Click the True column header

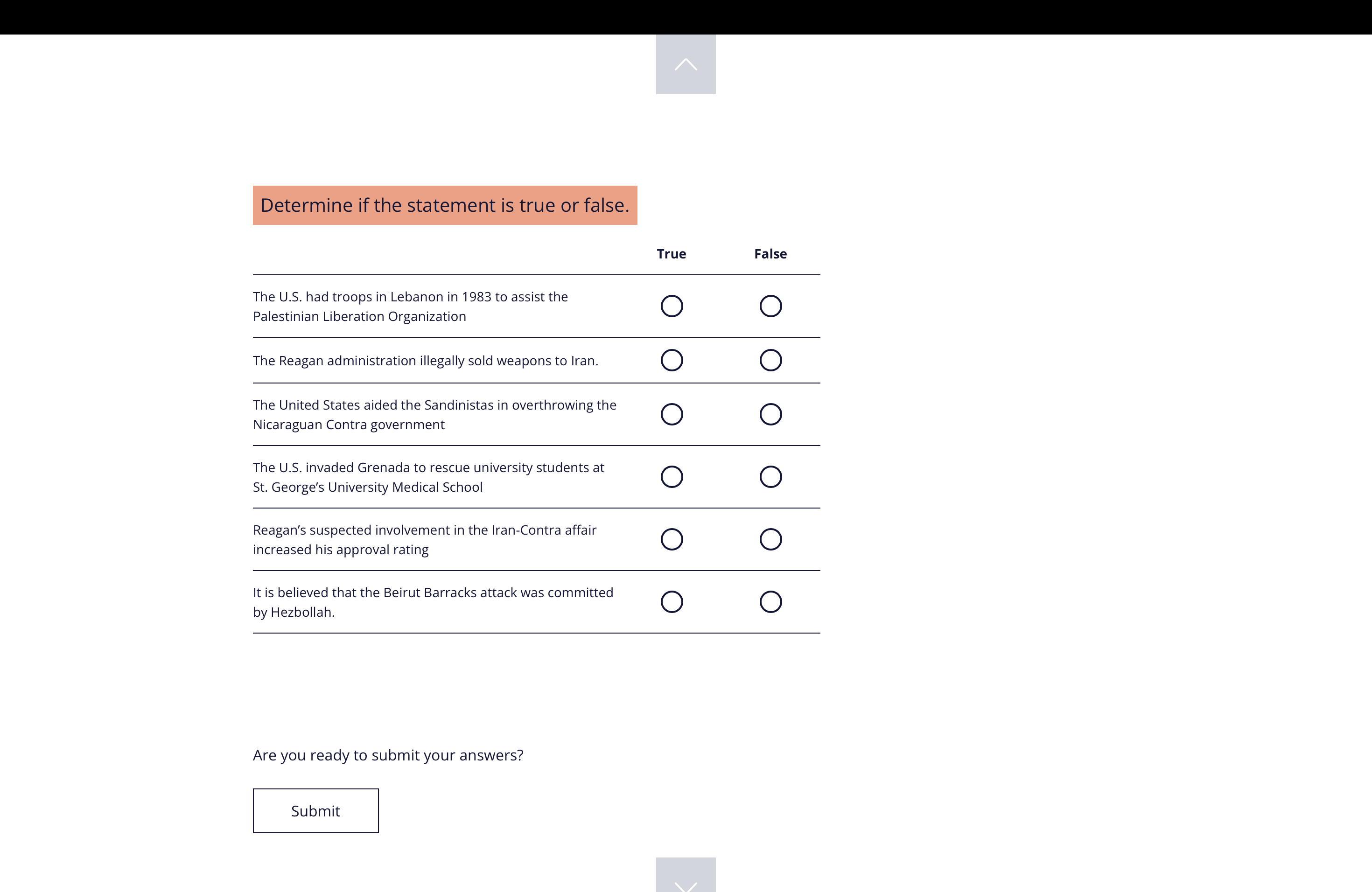pos(671,254)
